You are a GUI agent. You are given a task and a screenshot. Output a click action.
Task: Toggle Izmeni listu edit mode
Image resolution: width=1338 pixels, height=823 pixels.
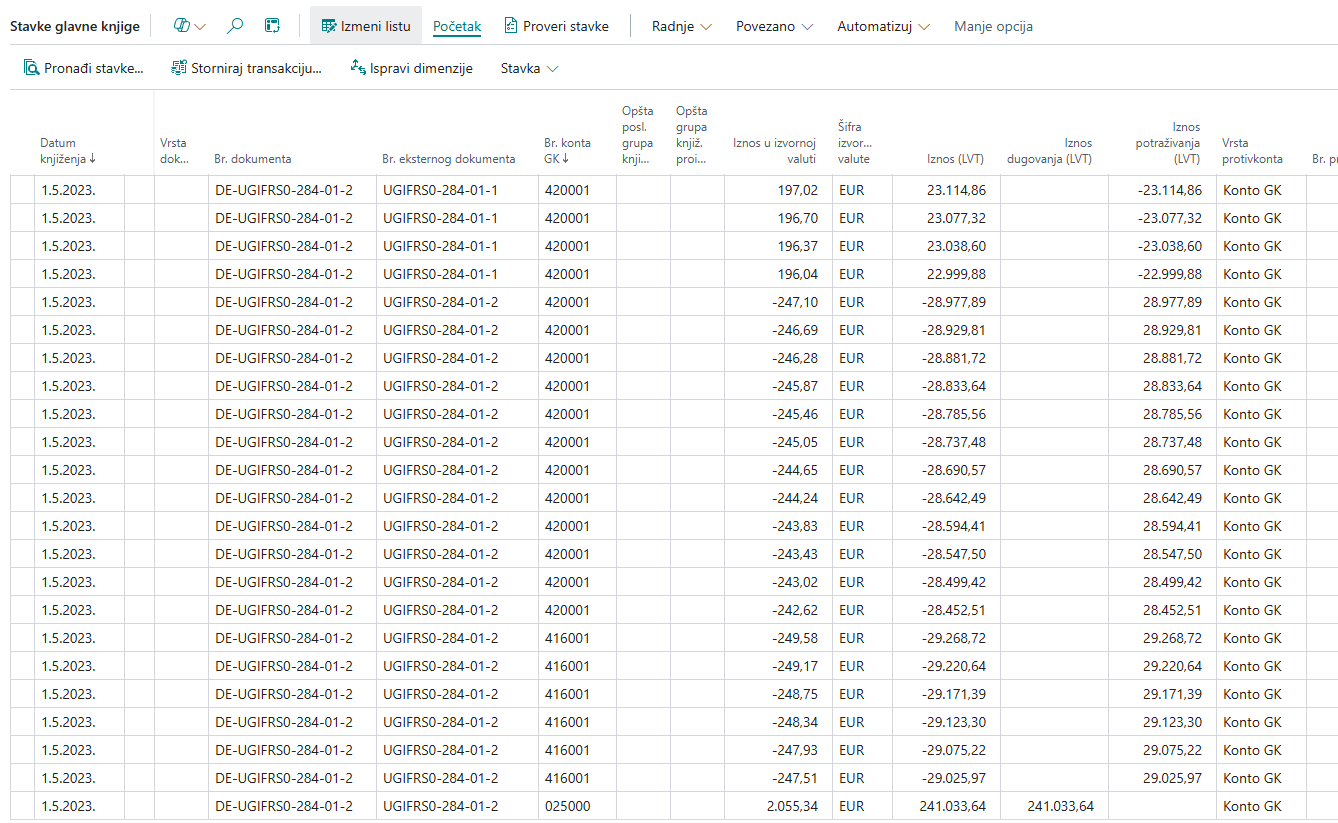pos(366,26)
